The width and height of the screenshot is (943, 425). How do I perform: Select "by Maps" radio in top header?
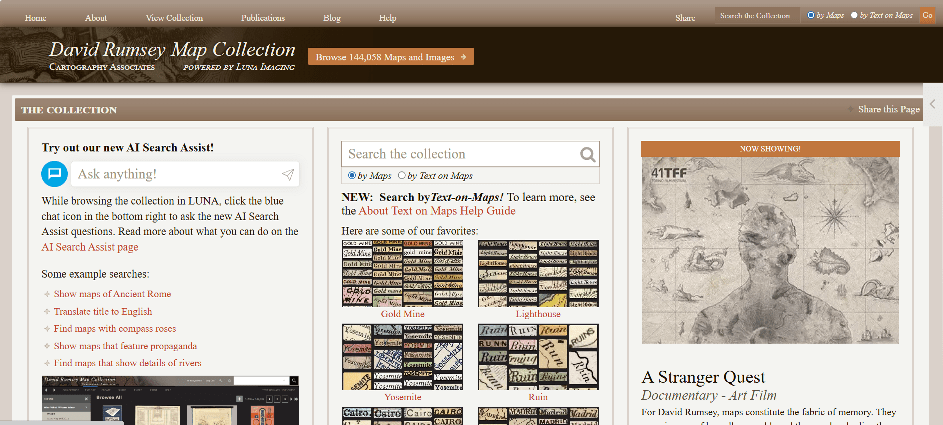pyautogui.click(x=811, y=16)
